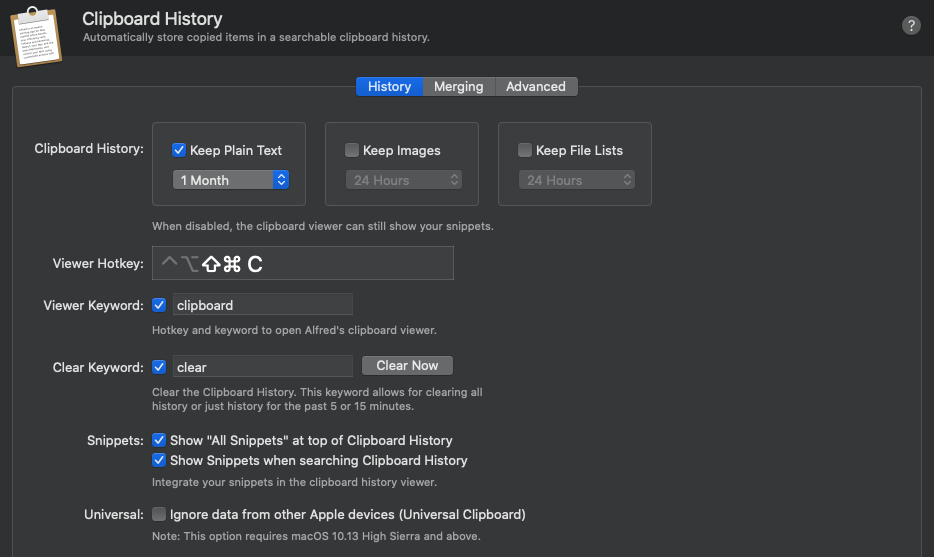Click the Viewer Hotkey field
Image resolution: width=934 pixels, height=557 pixels.
302,263
